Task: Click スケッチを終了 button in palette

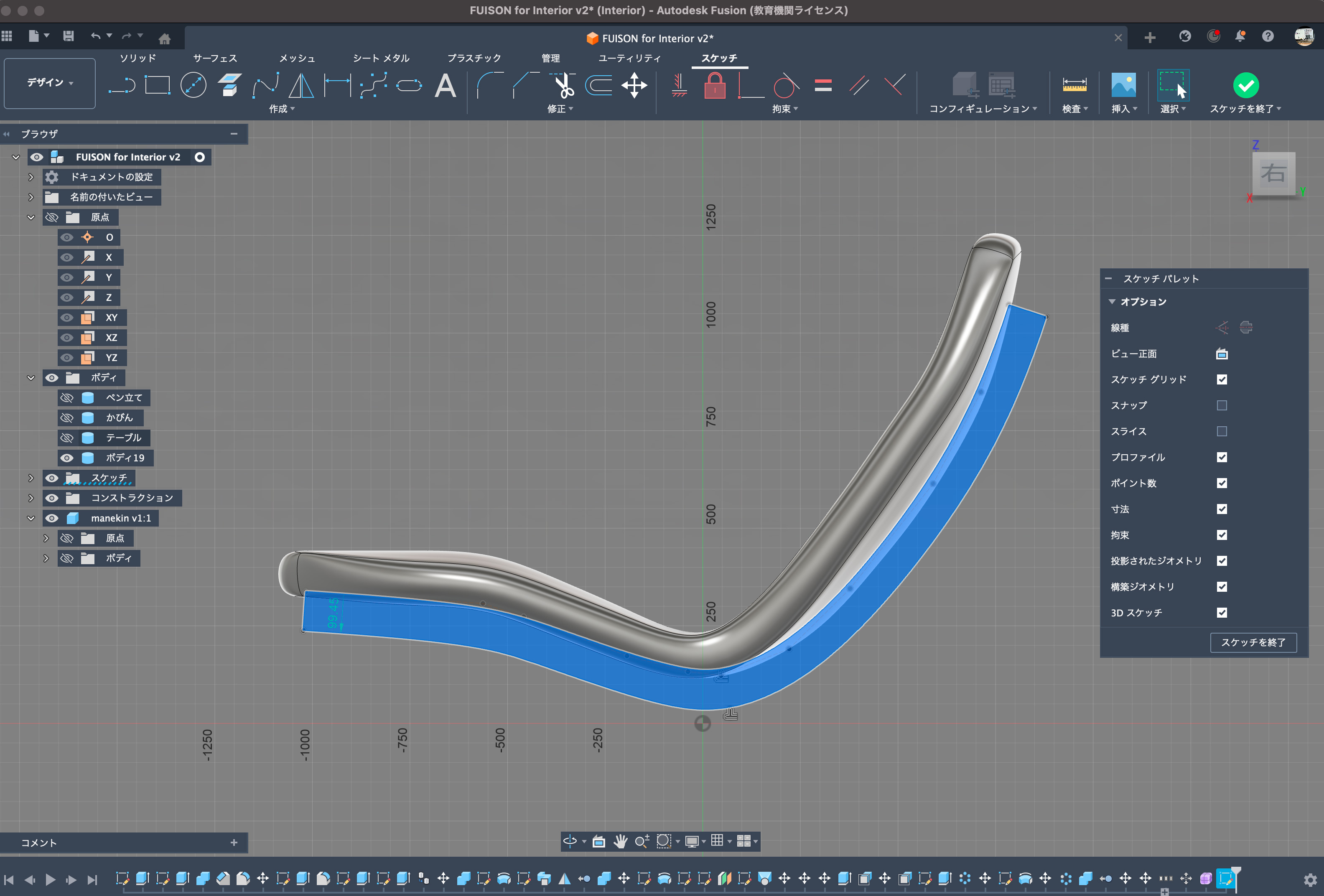Action: pos(1253,642)
